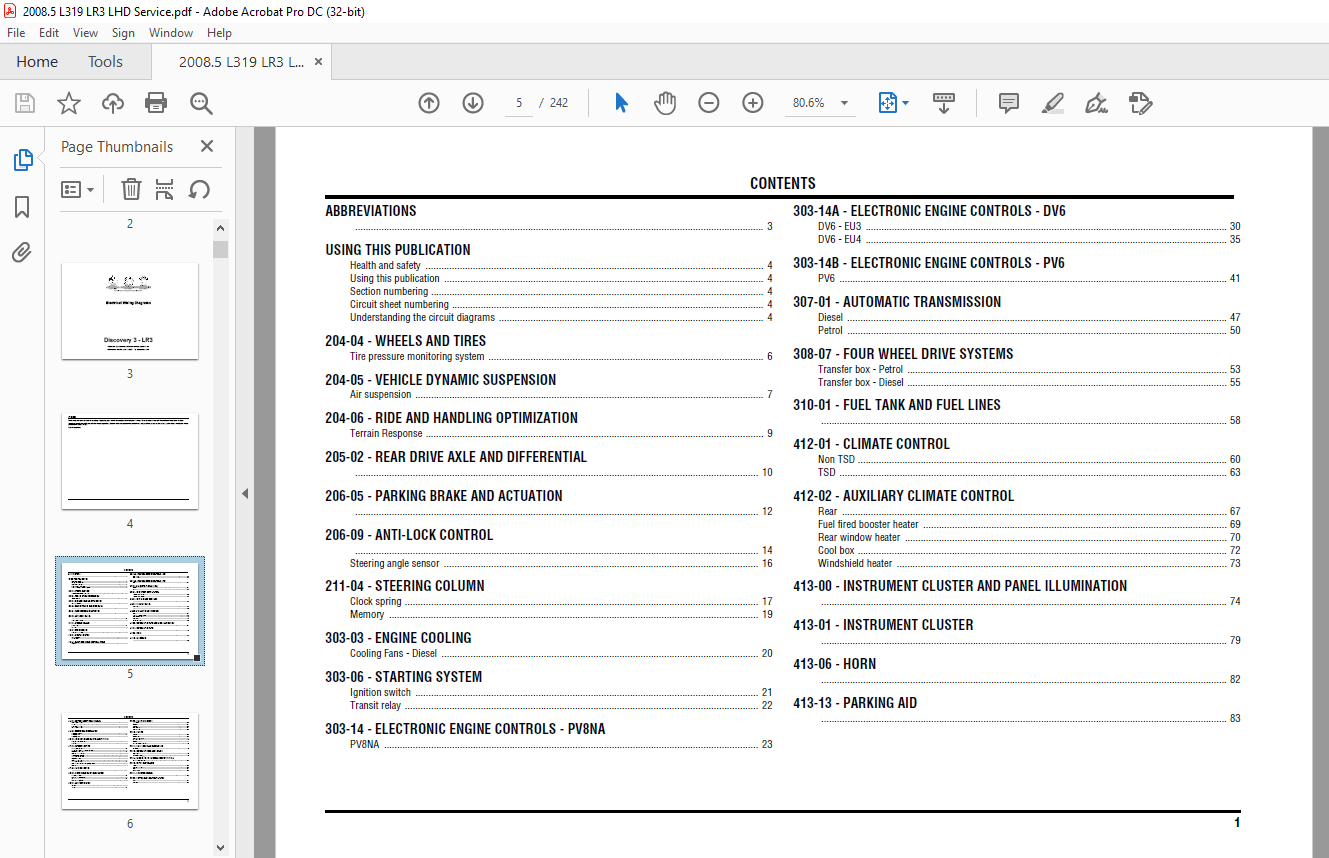This screenshot has height=858, width=1329.
Task: Click 204-04 - WHEELS AND TIRES heading
Action: tap(406, 341)
